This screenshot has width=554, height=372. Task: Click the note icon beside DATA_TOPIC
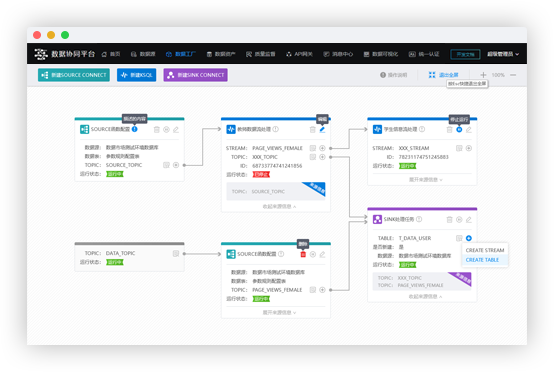(176, 254)
